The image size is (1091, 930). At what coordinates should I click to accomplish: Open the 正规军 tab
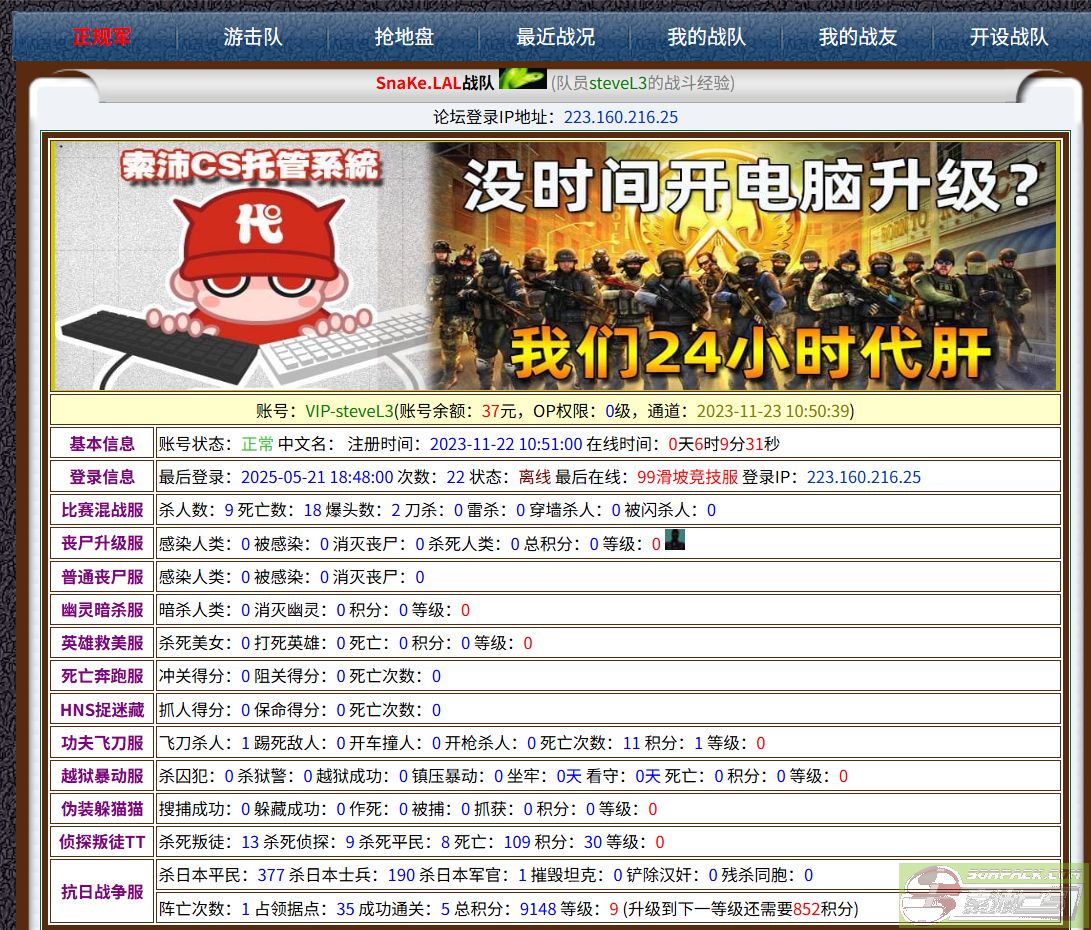(101, 37)
